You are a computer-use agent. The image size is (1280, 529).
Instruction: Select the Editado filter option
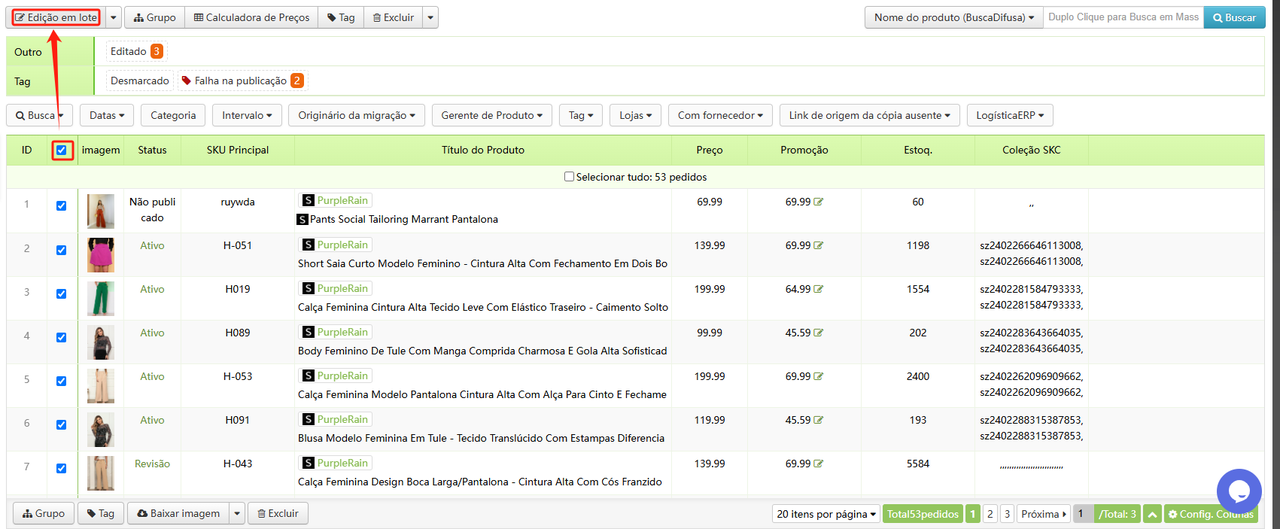coord(135,51)
